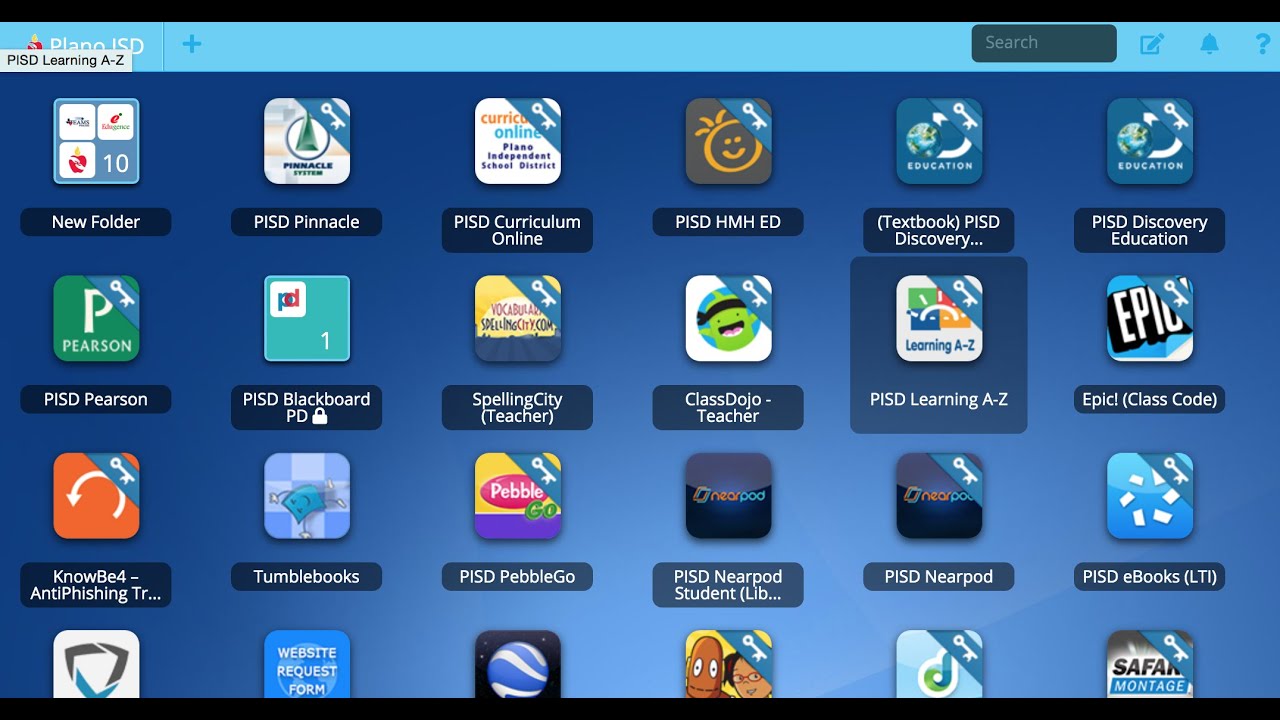Open the Safari Montage app
1280x720 pixels.
pyautogui.click(x=1150, y=664)
